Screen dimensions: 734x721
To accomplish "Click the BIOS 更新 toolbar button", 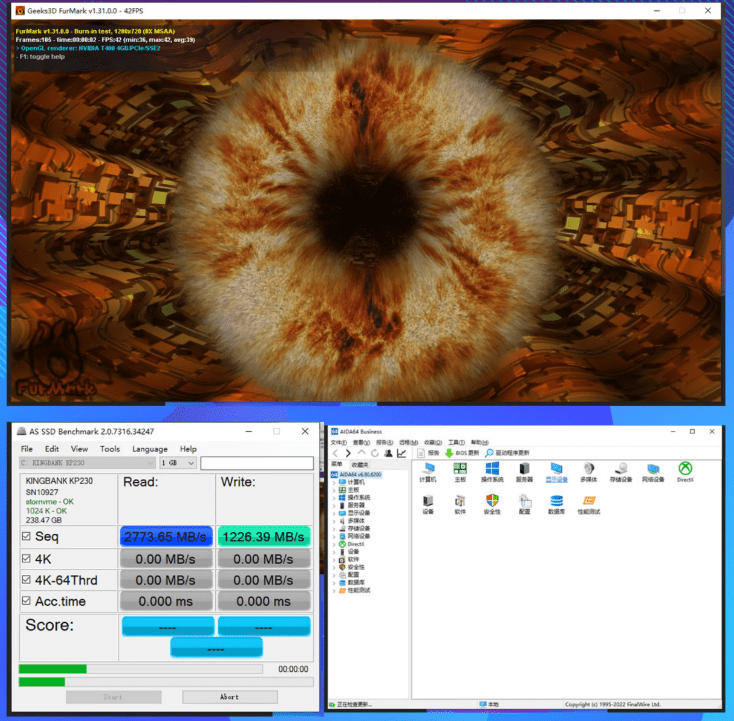I will pyautogui.click(x=462, y=453).
